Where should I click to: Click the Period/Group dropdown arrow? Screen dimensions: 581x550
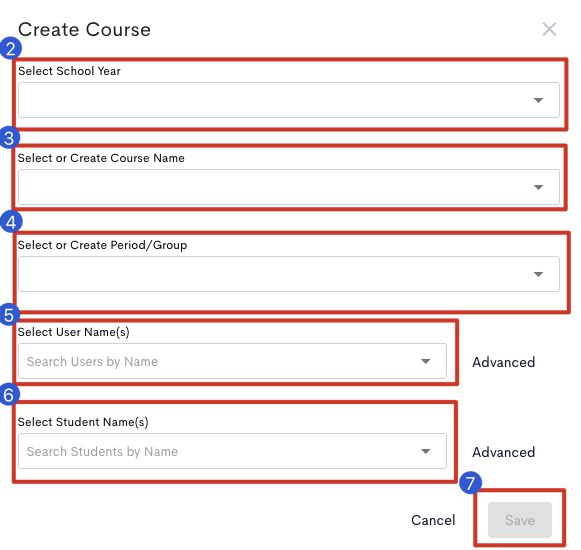[538, 274]
